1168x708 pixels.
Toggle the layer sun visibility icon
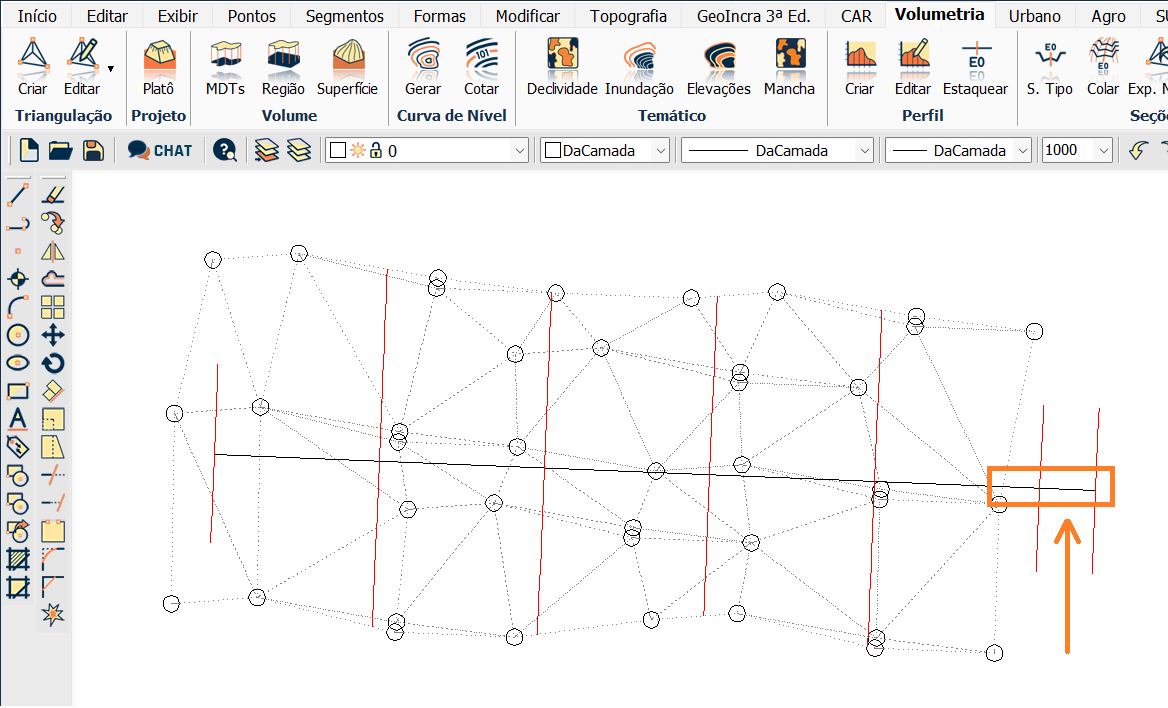point(357,151)
